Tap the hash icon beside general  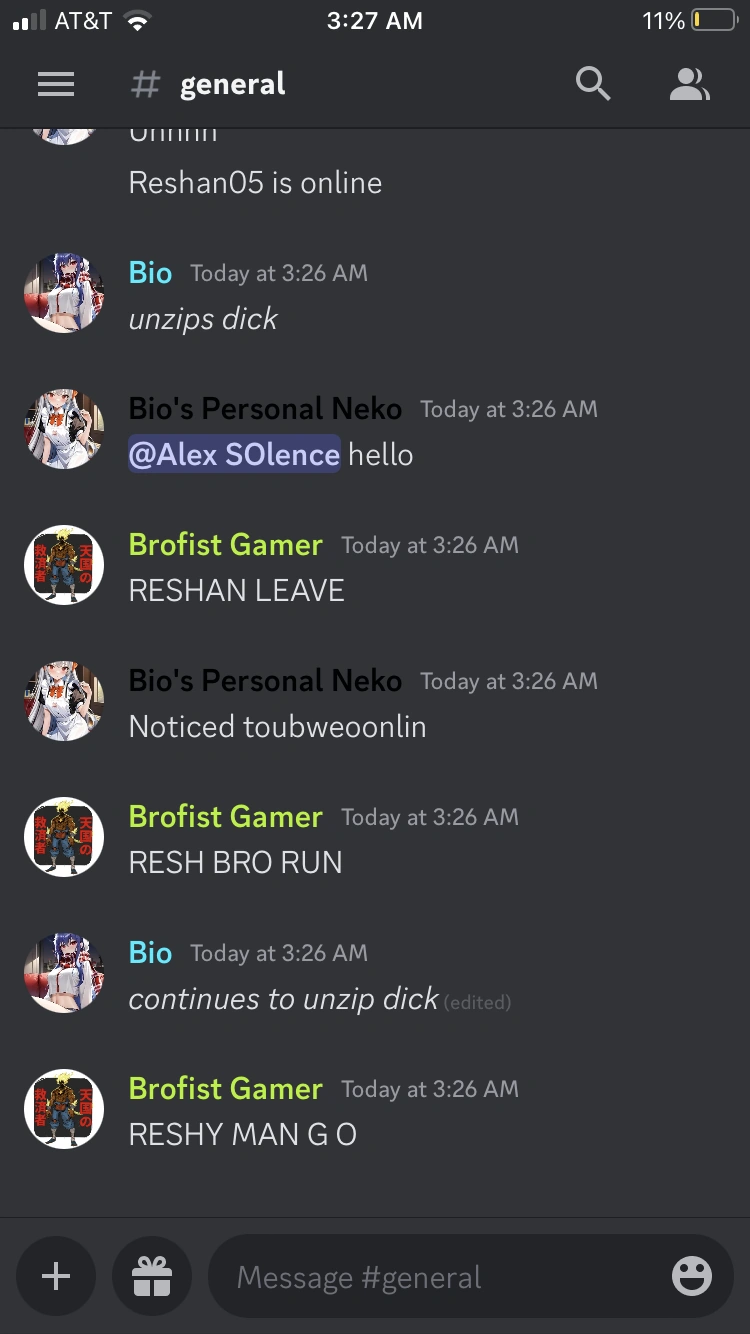(146, 85)
